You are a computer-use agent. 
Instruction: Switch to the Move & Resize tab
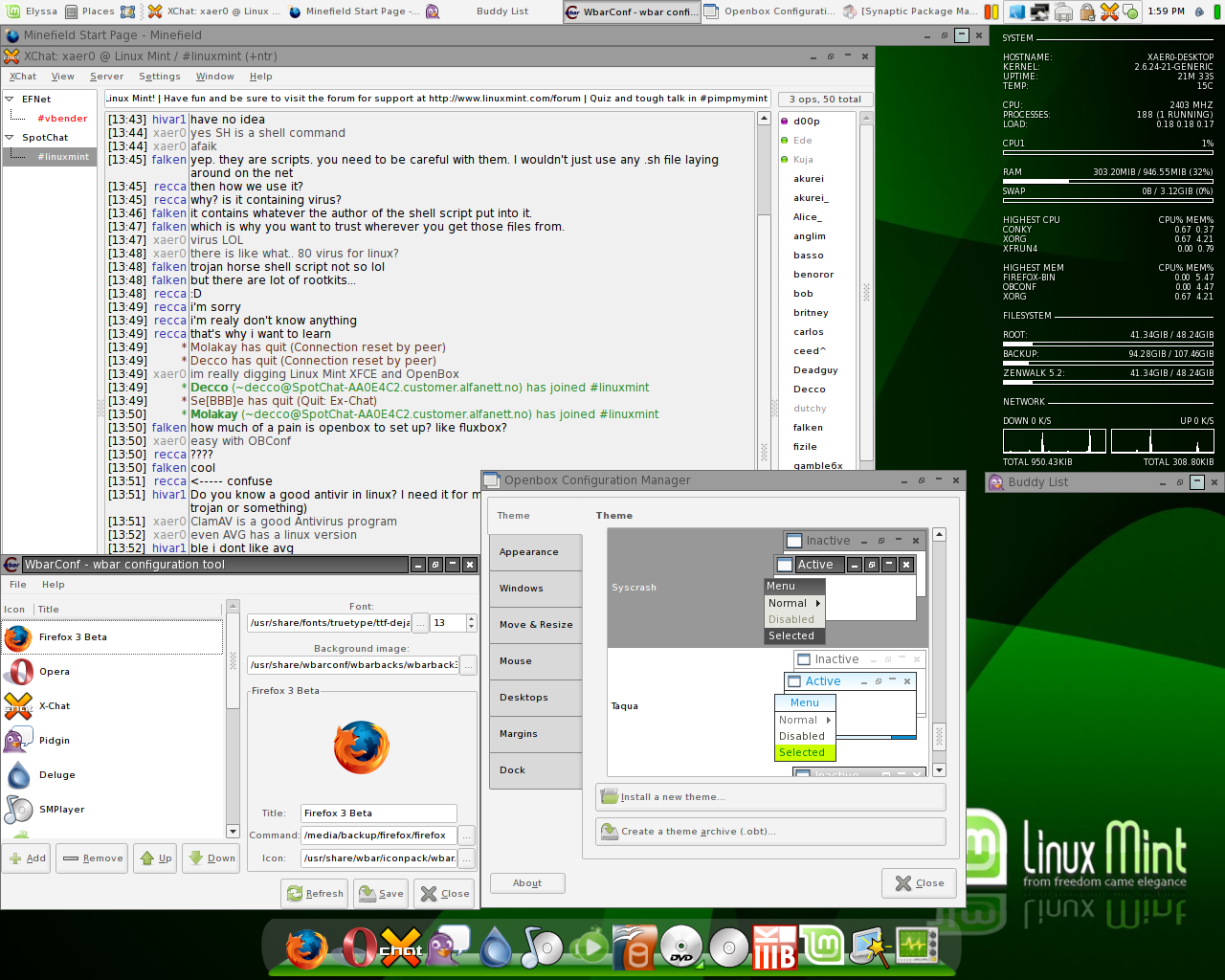[536, 625]
